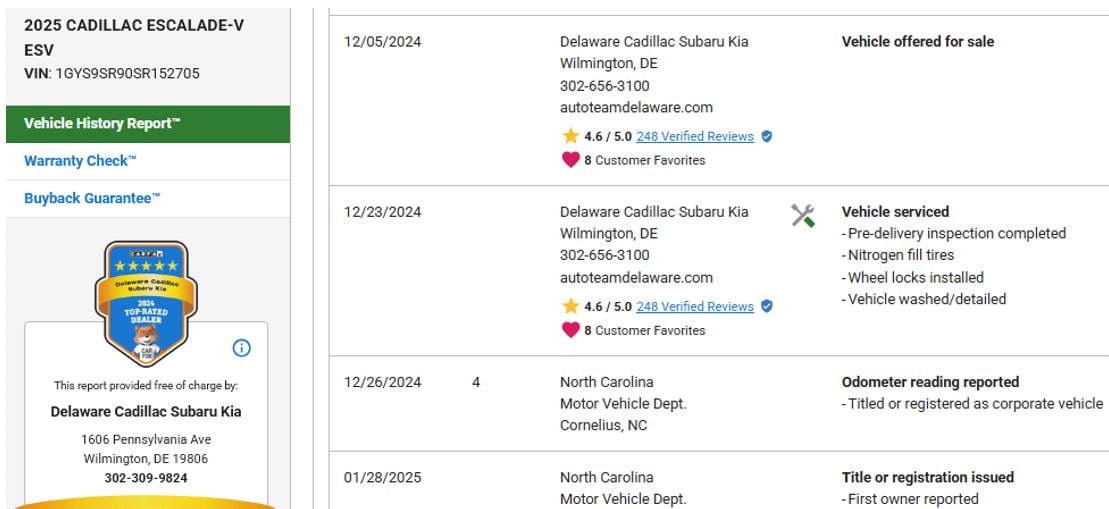Click the info icon beside the dealer badge
Viewport: 1109px width, 509px height.
[241, 348]
